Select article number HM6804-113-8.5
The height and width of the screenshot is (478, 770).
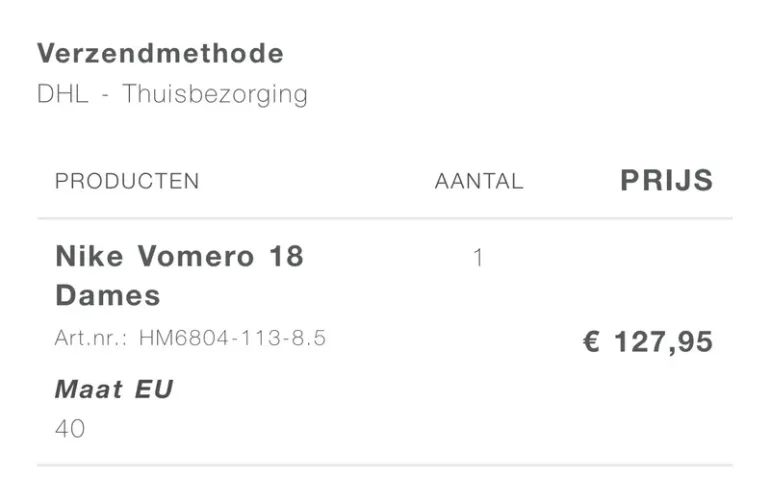[232, 338]
